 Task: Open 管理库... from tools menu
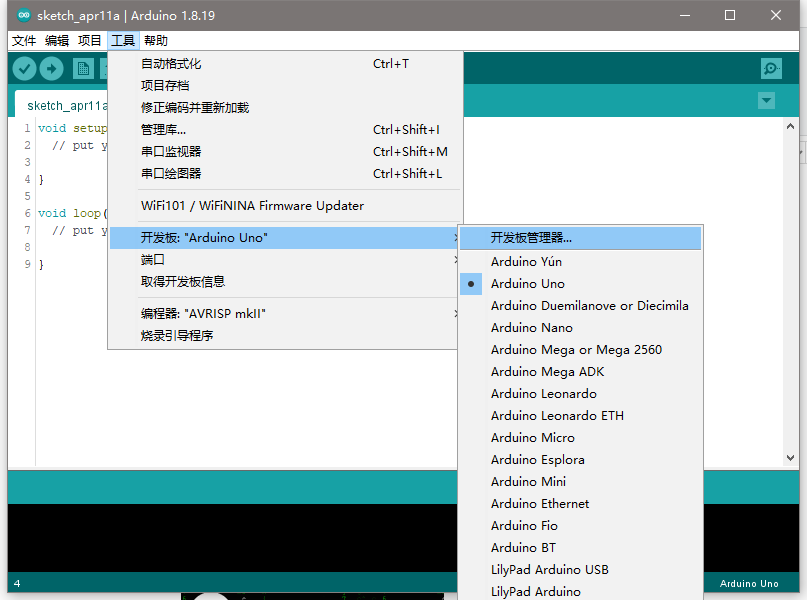point(285,130)
